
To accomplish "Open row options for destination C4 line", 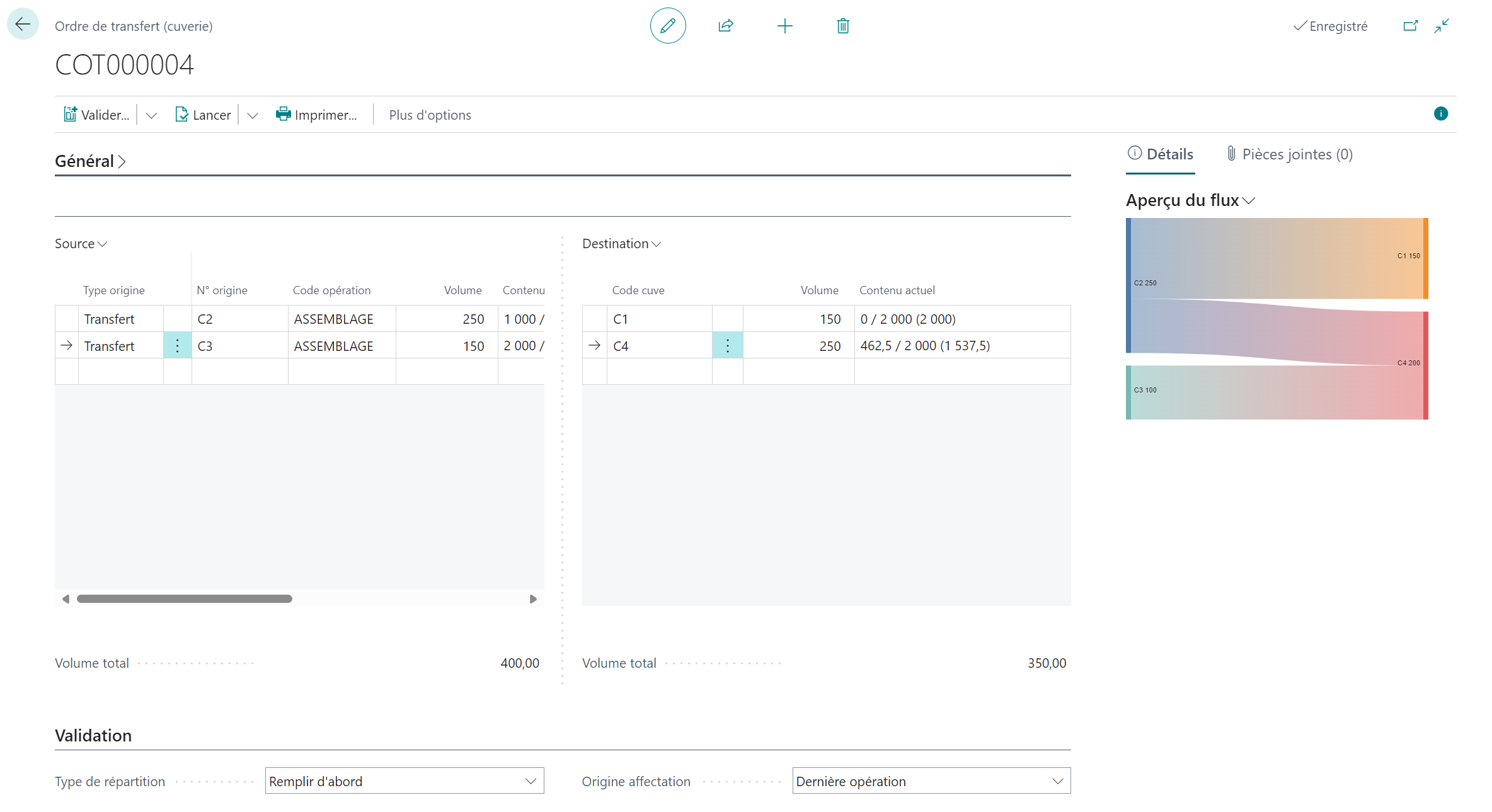I will coord(727,345).
